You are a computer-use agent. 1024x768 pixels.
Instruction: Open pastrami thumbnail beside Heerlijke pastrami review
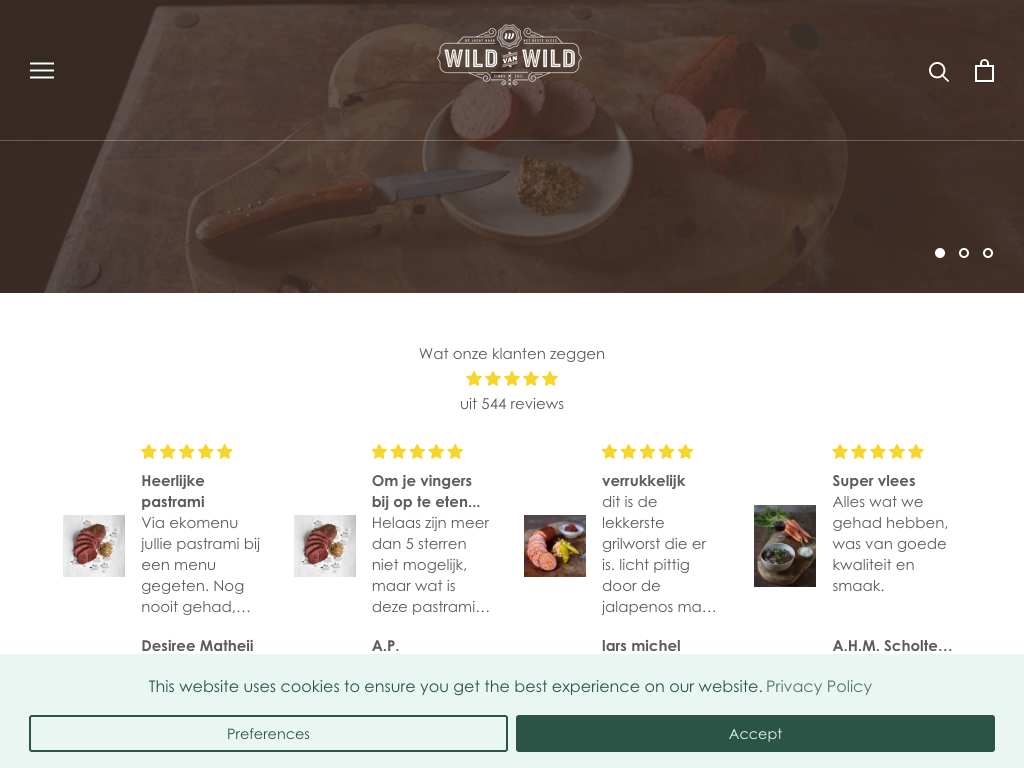94,546
